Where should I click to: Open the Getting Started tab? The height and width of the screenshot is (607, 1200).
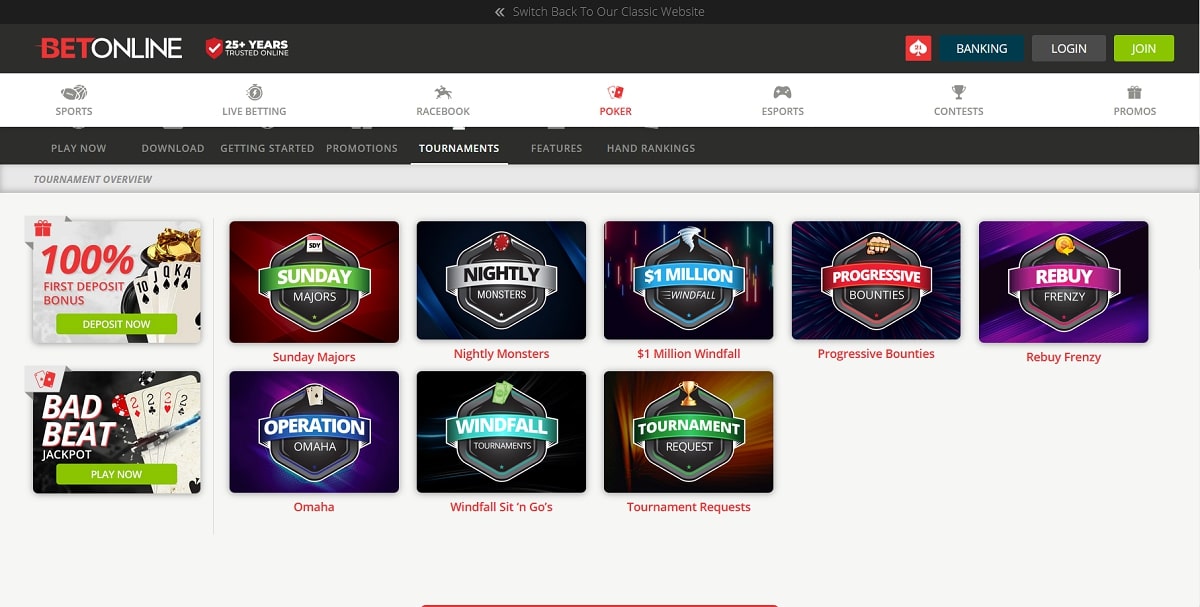click(267, 148)
